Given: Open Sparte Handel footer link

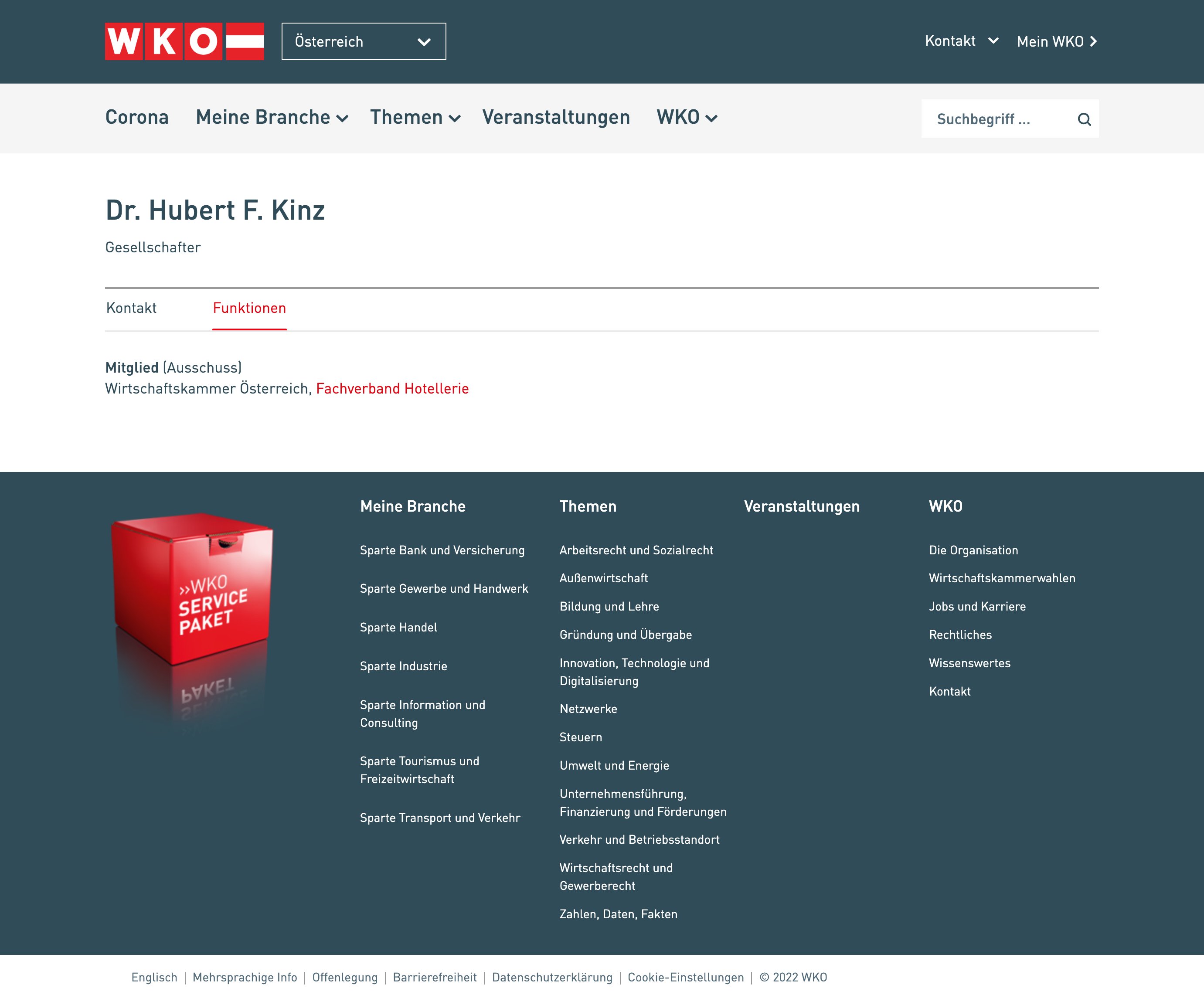Looking at the screenshot, I should (398, 628).
